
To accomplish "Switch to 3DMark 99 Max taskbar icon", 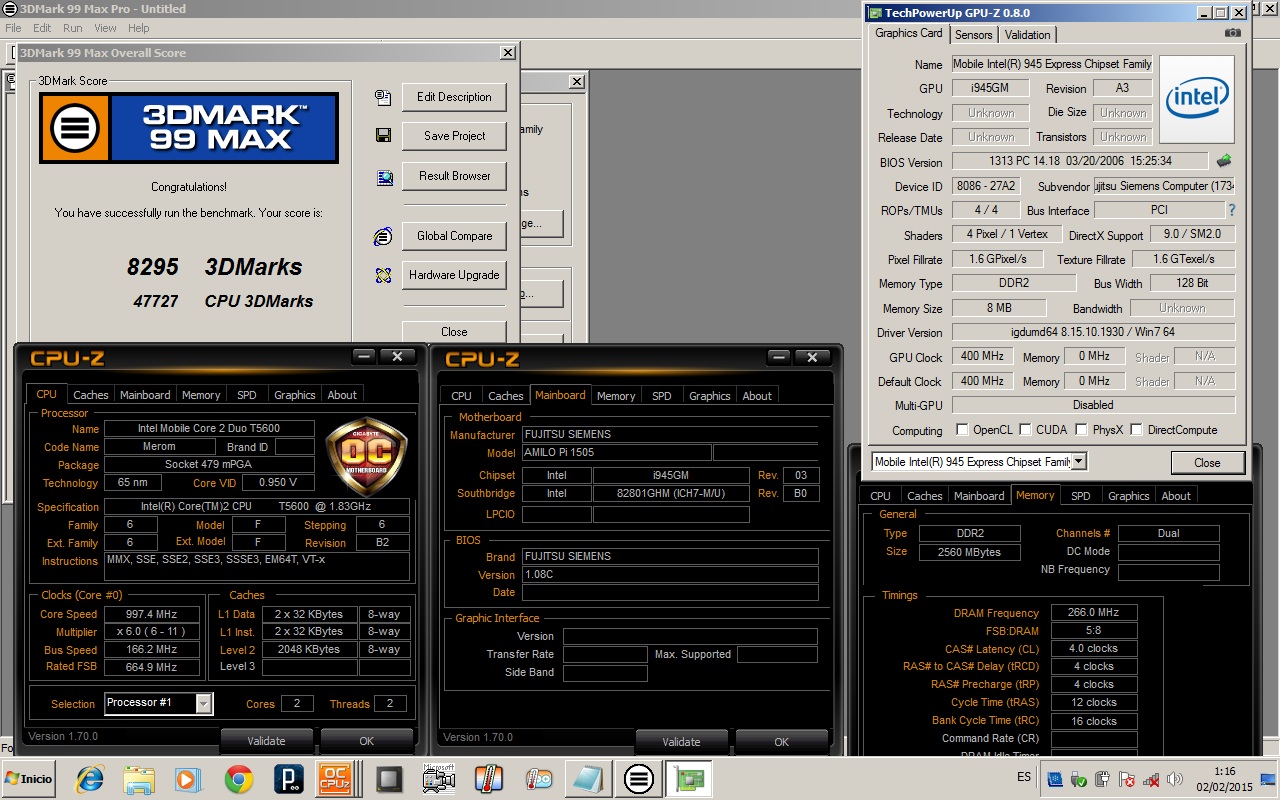I will coord(638,778).
